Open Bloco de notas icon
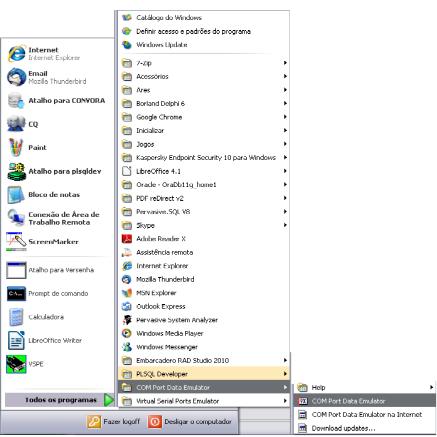This screenshot has height=437, width=437. pos(16,195)
